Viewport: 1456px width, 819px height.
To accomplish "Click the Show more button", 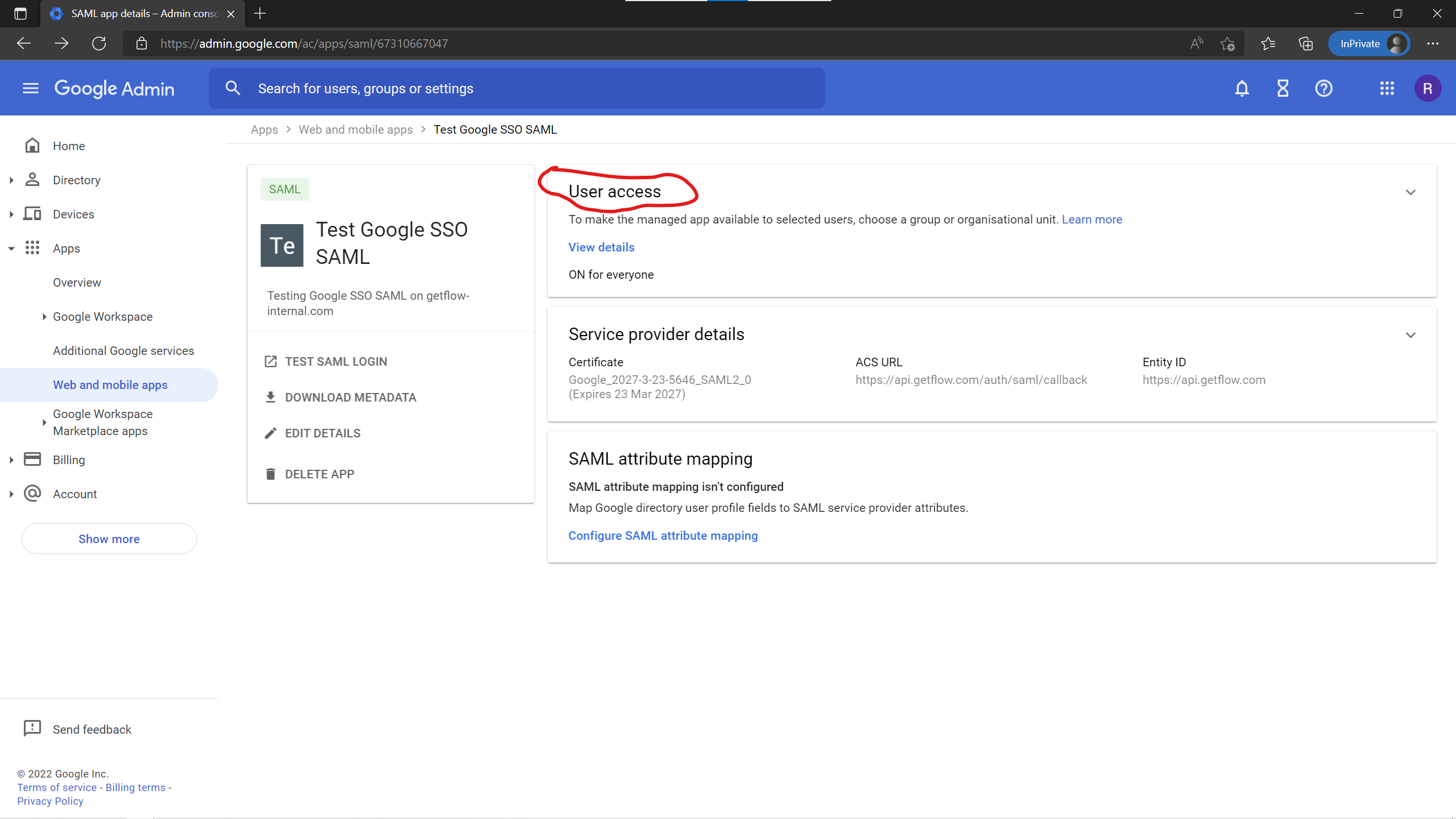I will [x=109, y=539].
